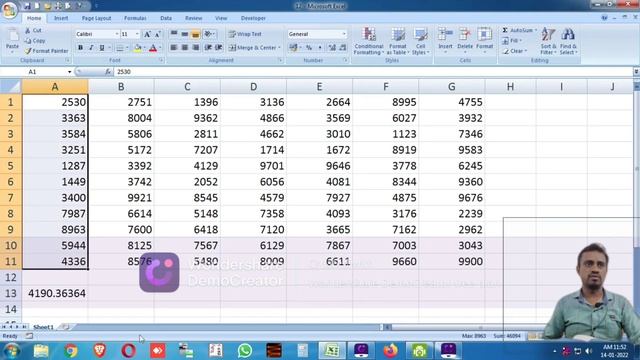Select column B header
This screenshot has width=640, height=360.
[121, 87]
